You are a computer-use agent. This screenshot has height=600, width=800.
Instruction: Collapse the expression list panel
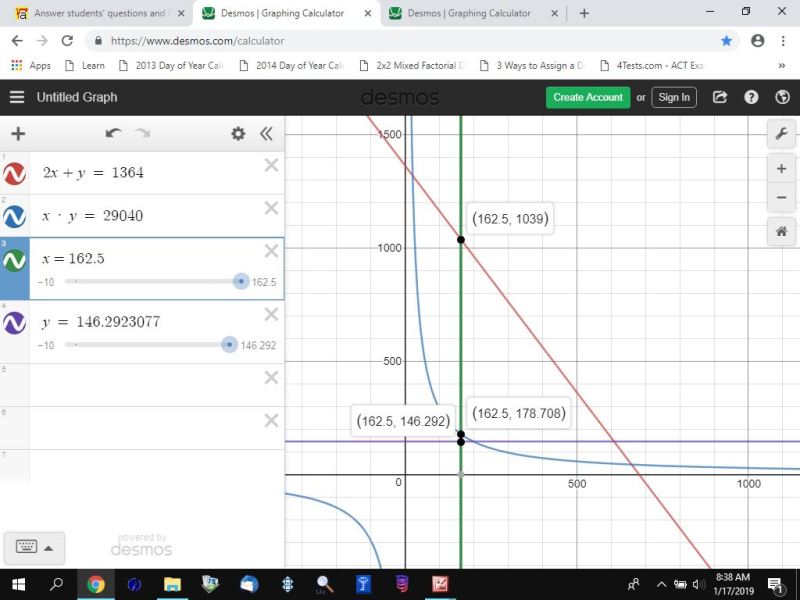[266, 134]
